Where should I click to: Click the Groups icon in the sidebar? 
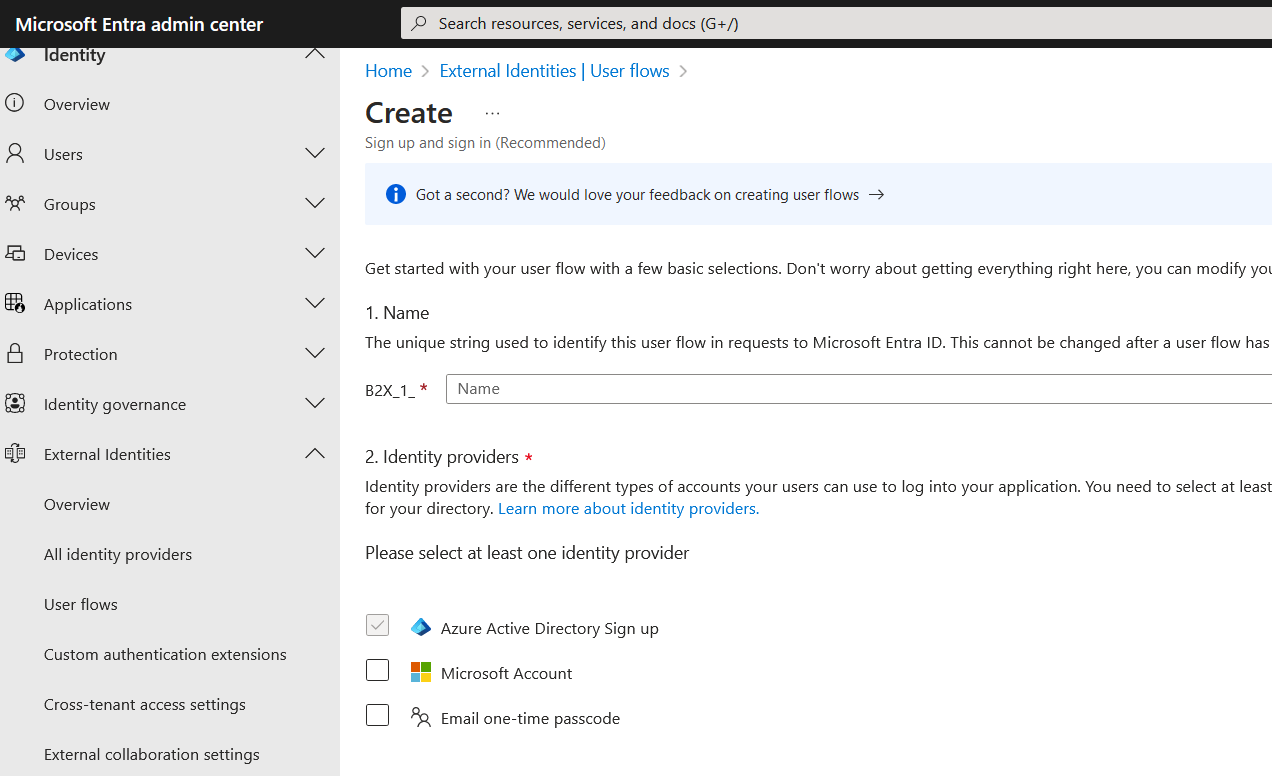pyautogui.click(x=15, y=203)
